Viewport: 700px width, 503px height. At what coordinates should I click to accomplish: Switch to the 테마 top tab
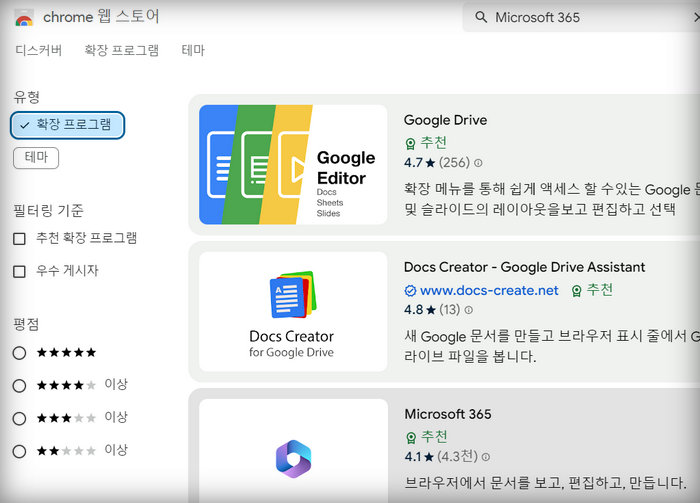(193, 50)
